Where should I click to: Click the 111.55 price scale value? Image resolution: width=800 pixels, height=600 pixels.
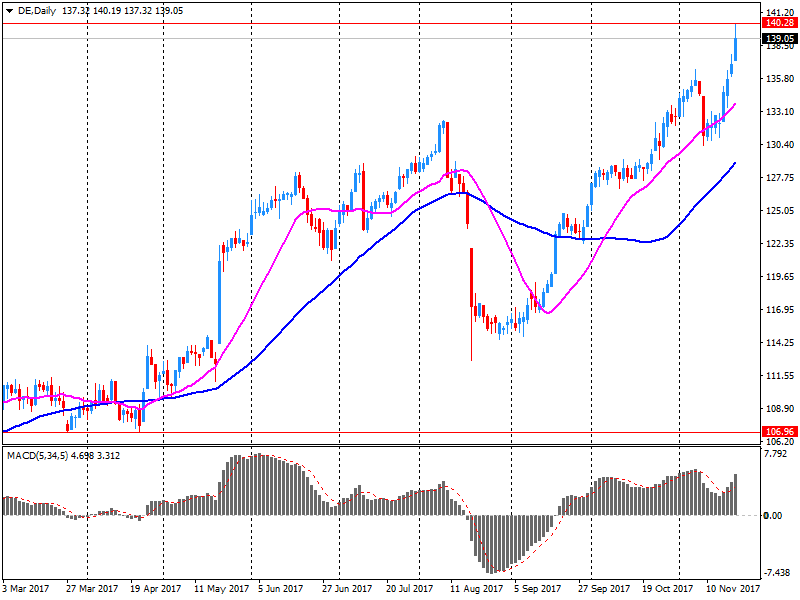(x=780, y=376)
